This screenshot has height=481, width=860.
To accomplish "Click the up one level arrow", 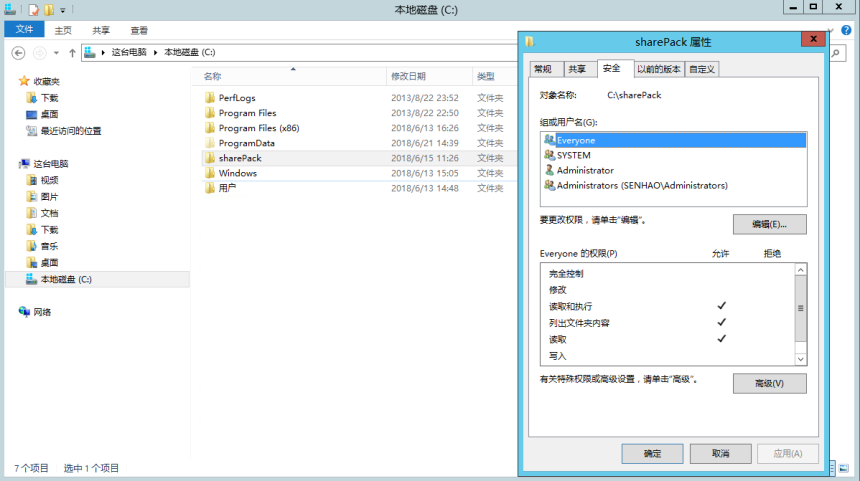I will 71,52.
